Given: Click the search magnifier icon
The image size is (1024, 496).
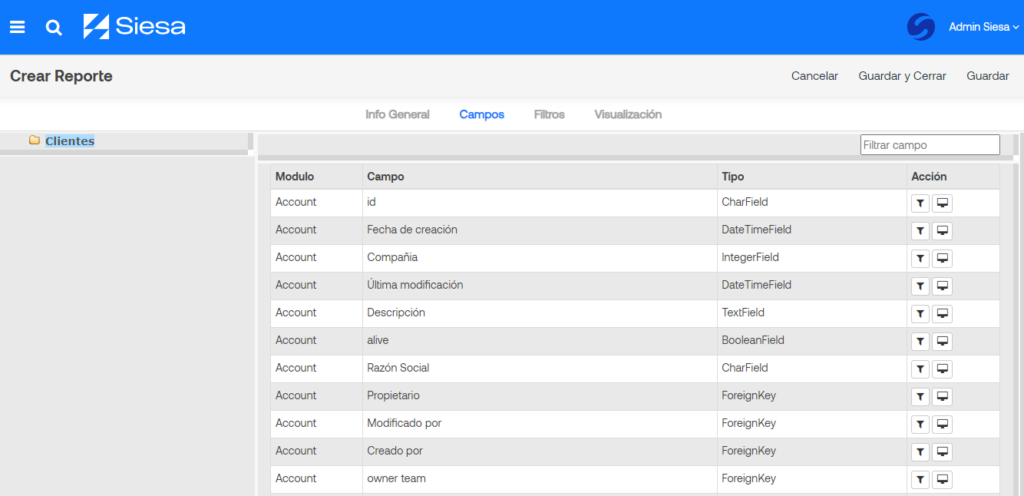Looking at the screenshot, I should click(54, 28).
